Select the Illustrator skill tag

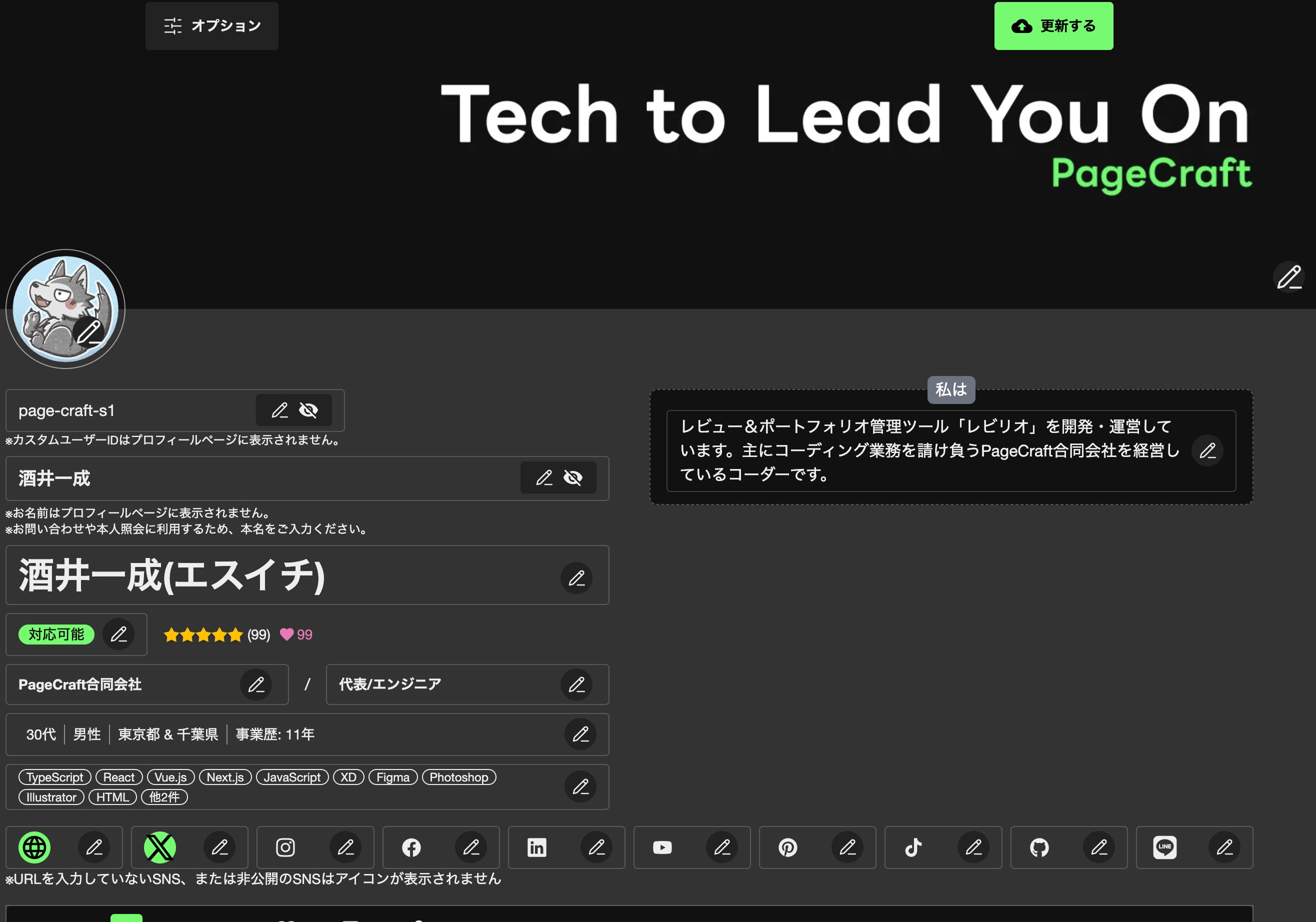51,797
